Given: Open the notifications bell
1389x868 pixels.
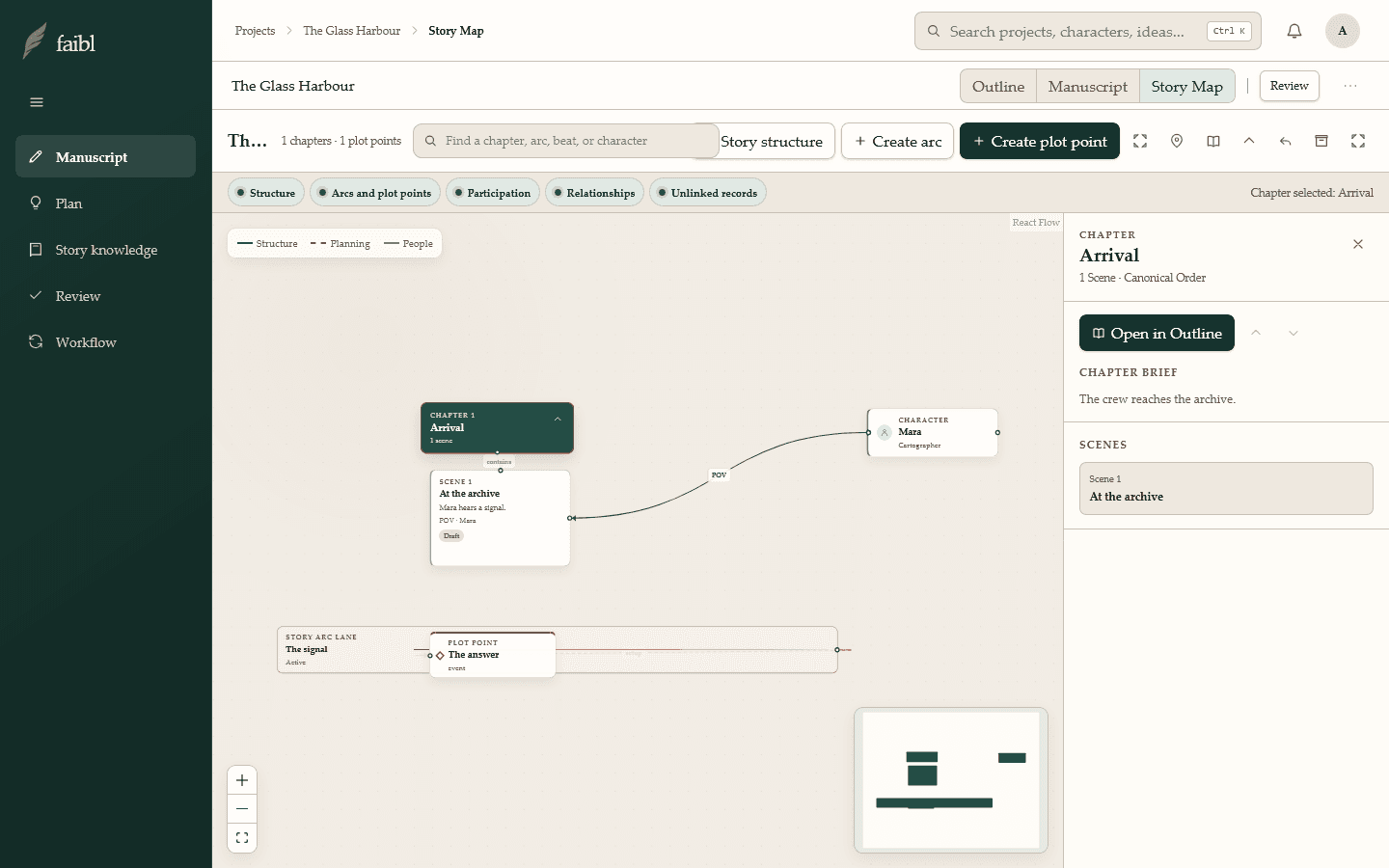Looking at the screenshot, I should (x=1294, y=31).
